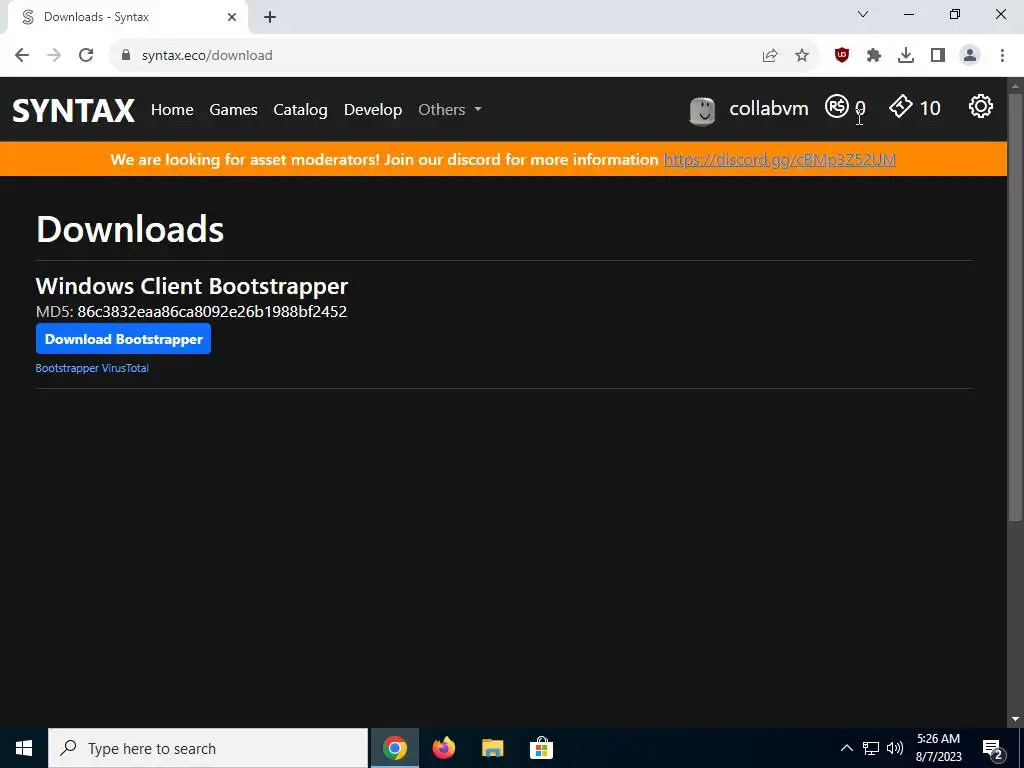Share this page icon in address bar
This screenshot has height=768, width=1024.
pyautogui.click(x=770, y=56)
